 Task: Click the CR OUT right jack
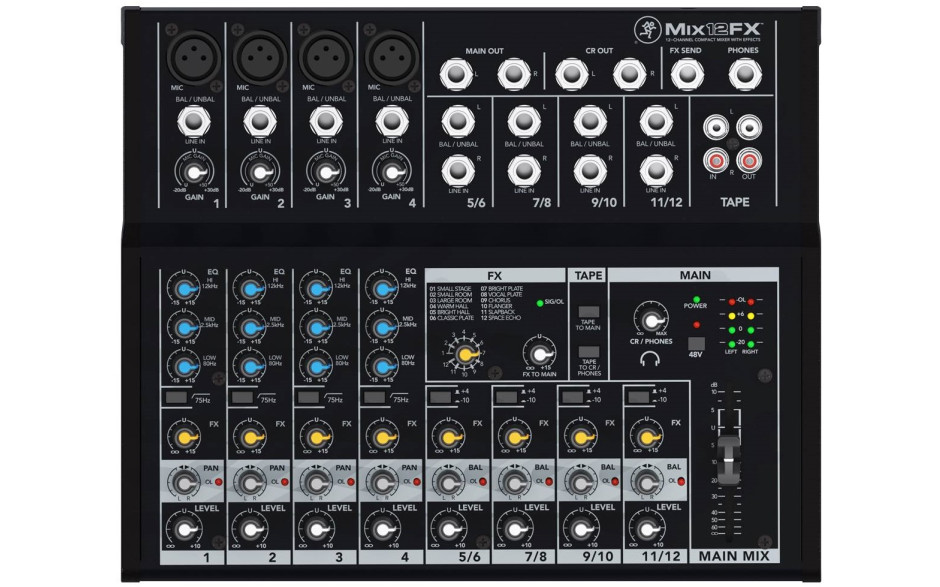pyautogui.click(x=629, y=74)
